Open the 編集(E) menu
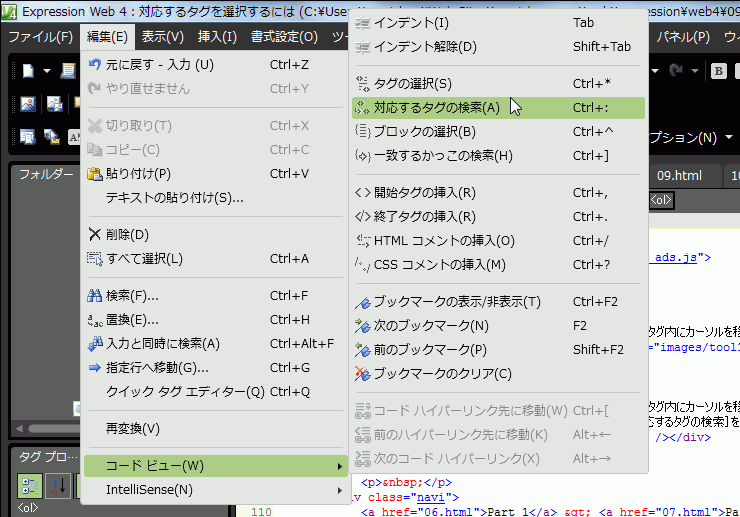 tap(107, 37)
